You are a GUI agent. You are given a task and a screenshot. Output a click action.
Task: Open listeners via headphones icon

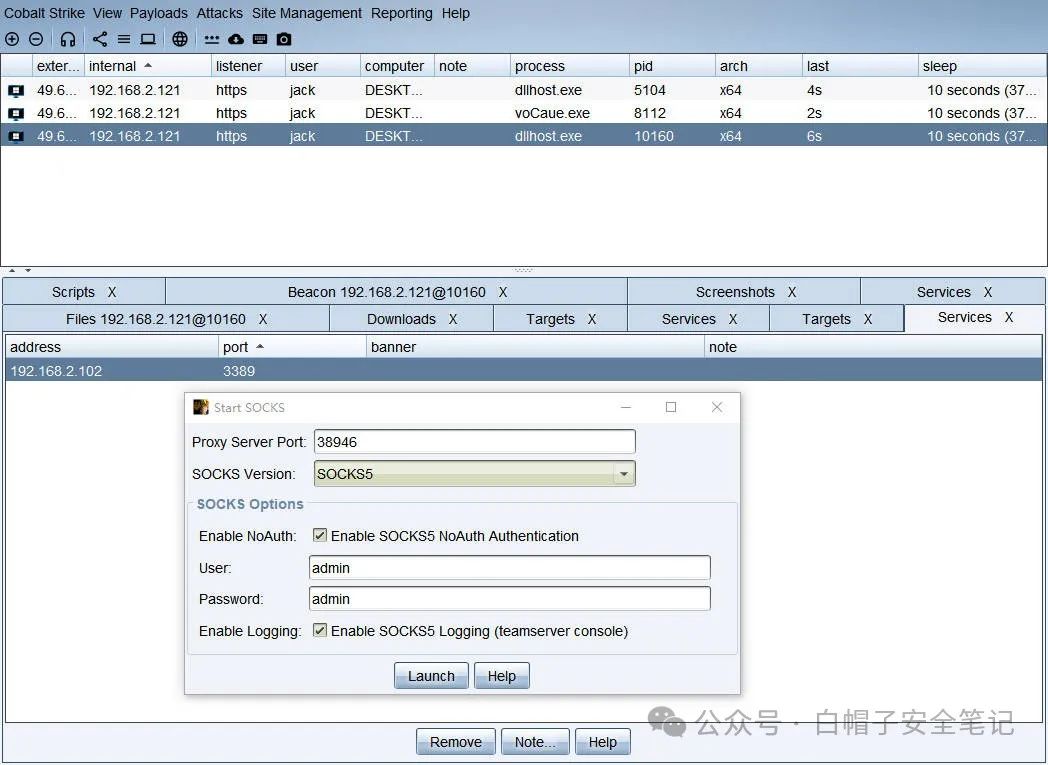click(68, 39)
